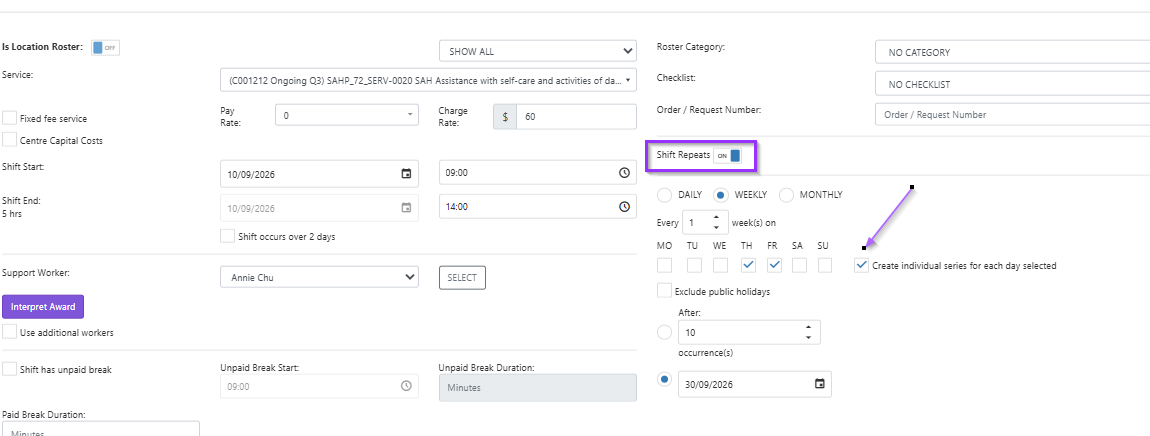Untick the Friday (FR) checkbox
Viewport: 1150px width, 436px height.
(775, 265)
